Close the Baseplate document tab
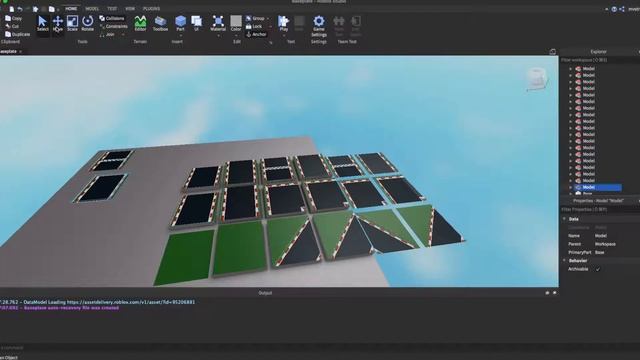 (x=20, y=51)
